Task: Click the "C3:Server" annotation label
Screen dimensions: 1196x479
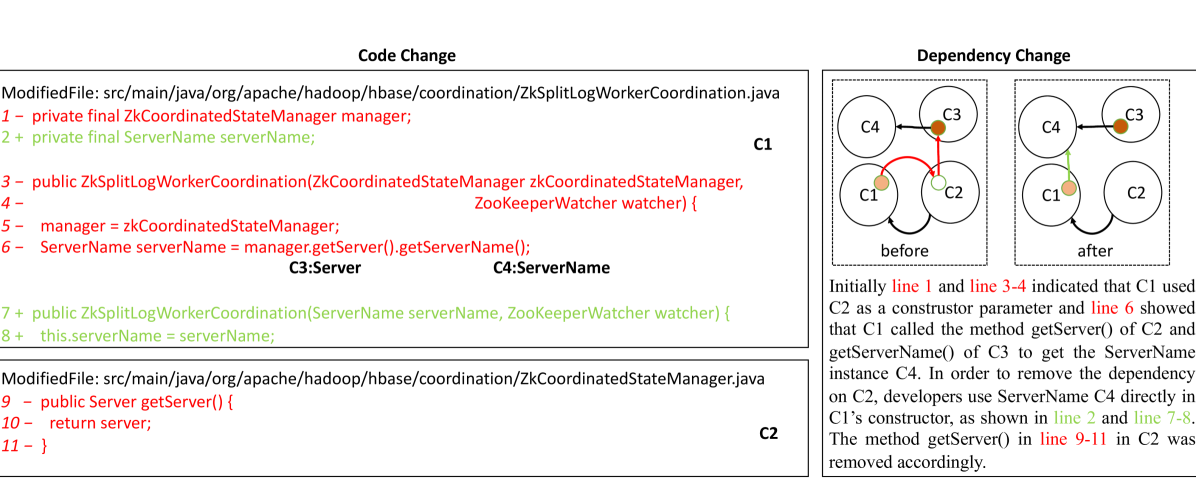Action: point(325,268)
